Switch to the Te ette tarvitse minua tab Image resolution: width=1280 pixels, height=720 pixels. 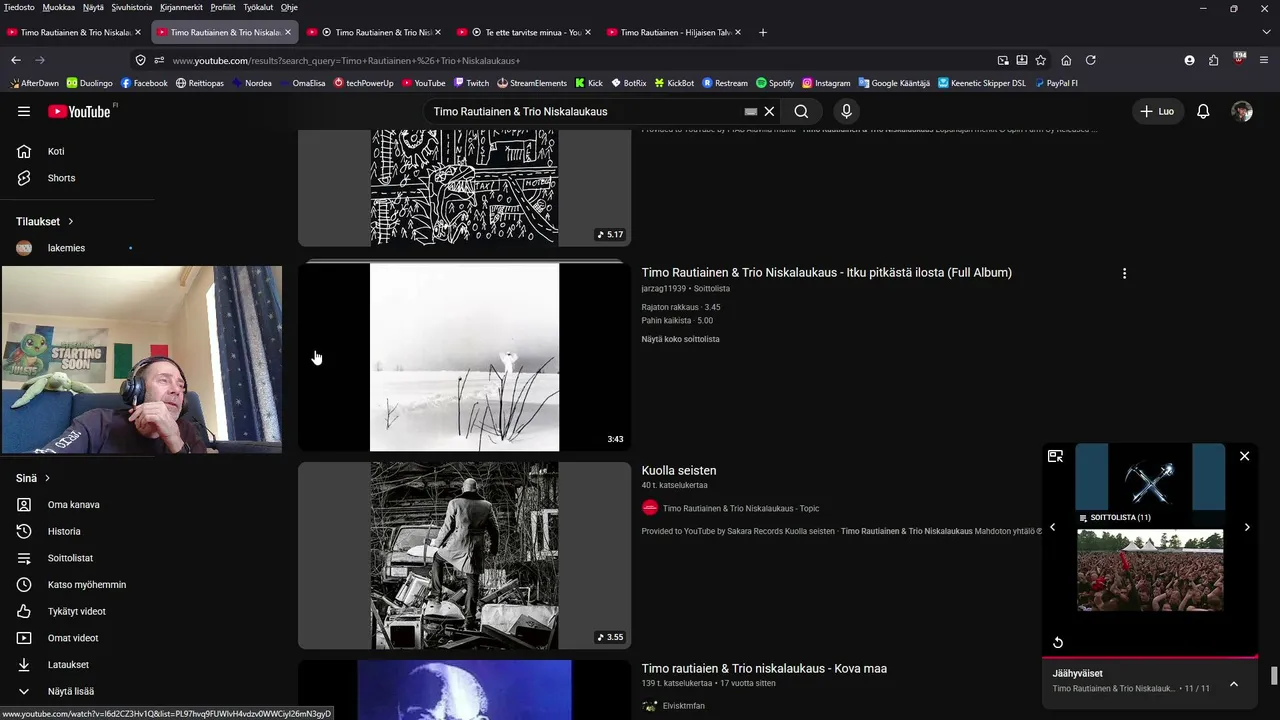point(524,32)
